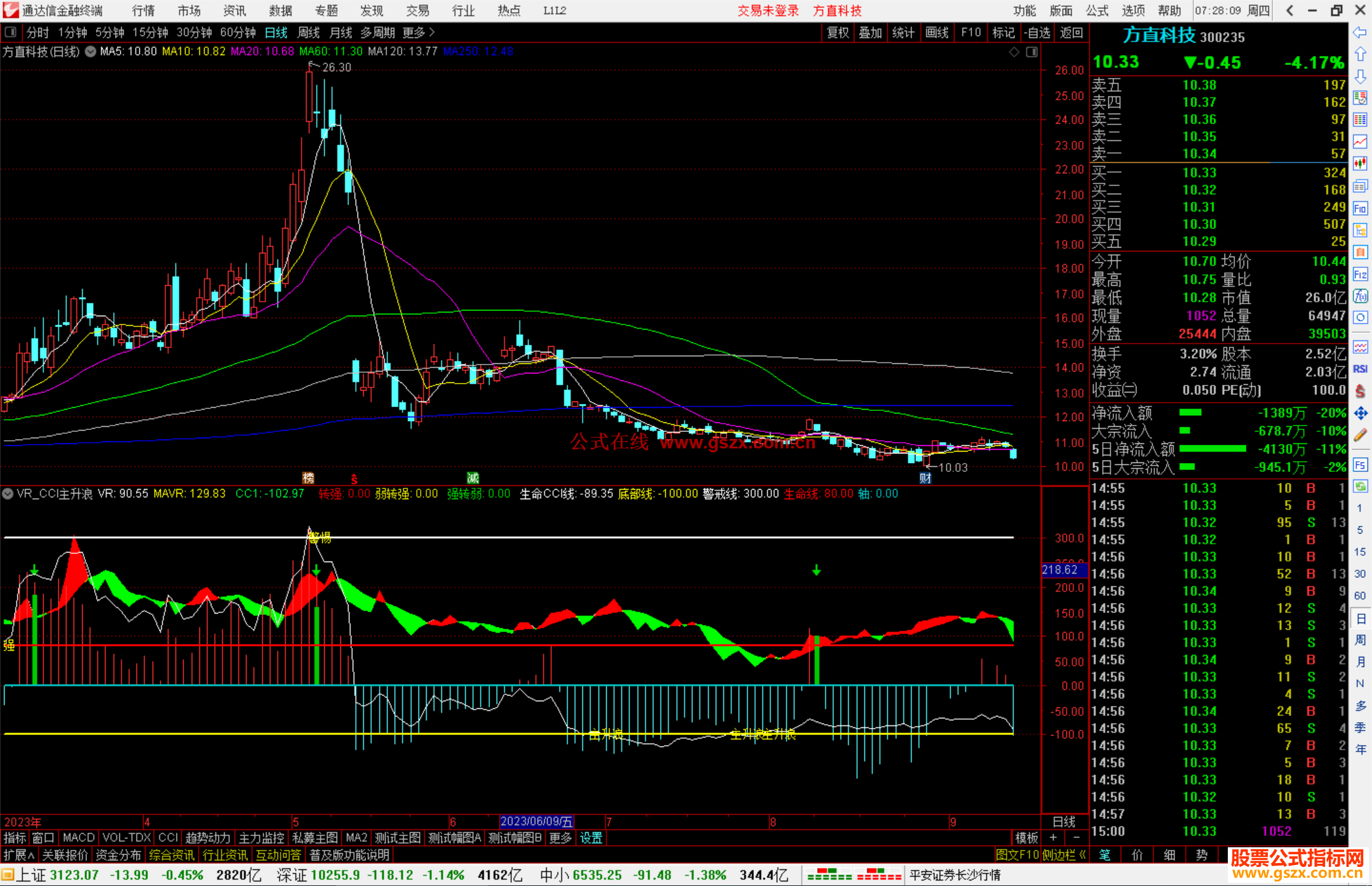Expand the 更多 period options dropdown
This screenshot has width=1372, height=886.
(419, 32)
